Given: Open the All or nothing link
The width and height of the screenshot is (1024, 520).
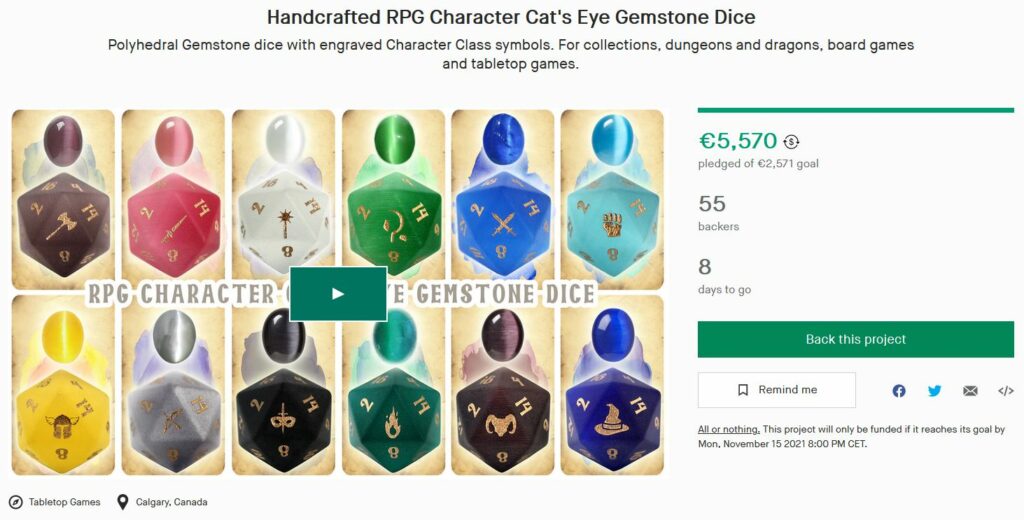Looking at the screenshot, I should 728,429.
